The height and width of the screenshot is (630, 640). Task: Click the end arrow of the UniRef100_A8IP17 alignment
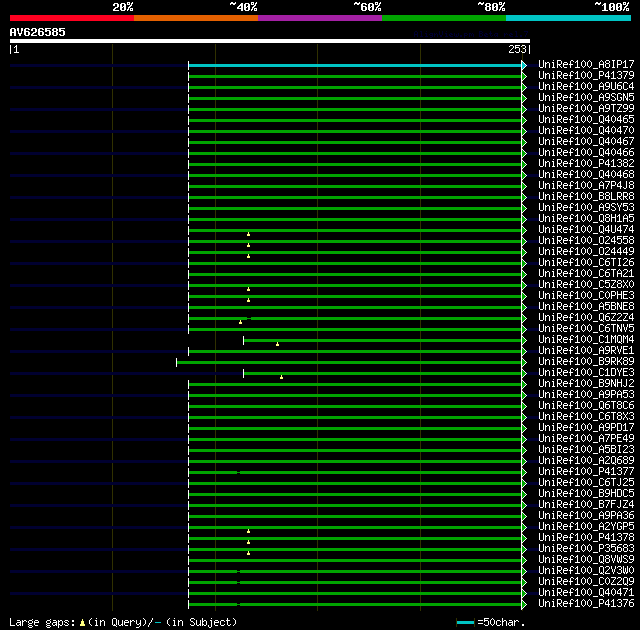[x=524, y=65]
